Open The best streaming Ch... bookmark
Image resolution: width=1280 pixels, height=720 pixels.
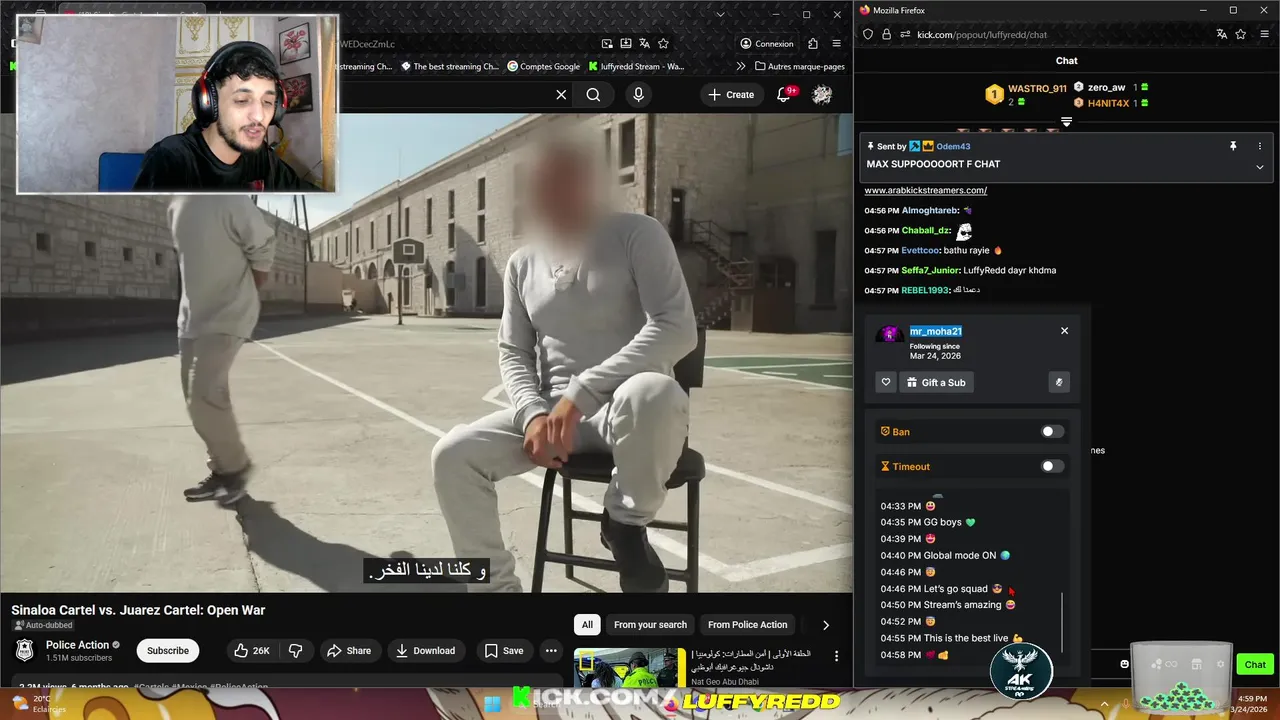tap(449, 67)
